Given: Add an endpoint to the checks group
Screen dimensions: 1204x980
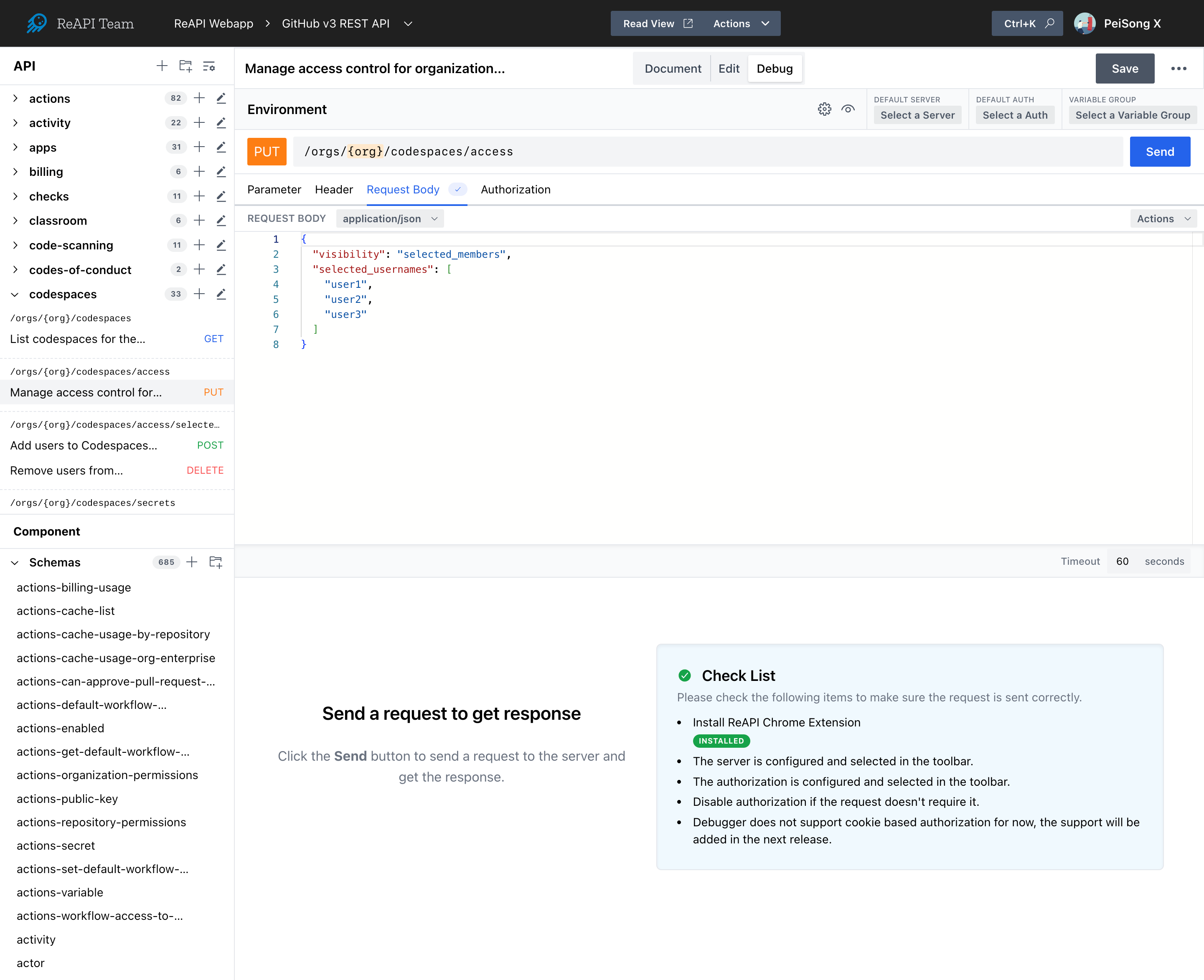Looking at the screenshot, I should point(199,196).
